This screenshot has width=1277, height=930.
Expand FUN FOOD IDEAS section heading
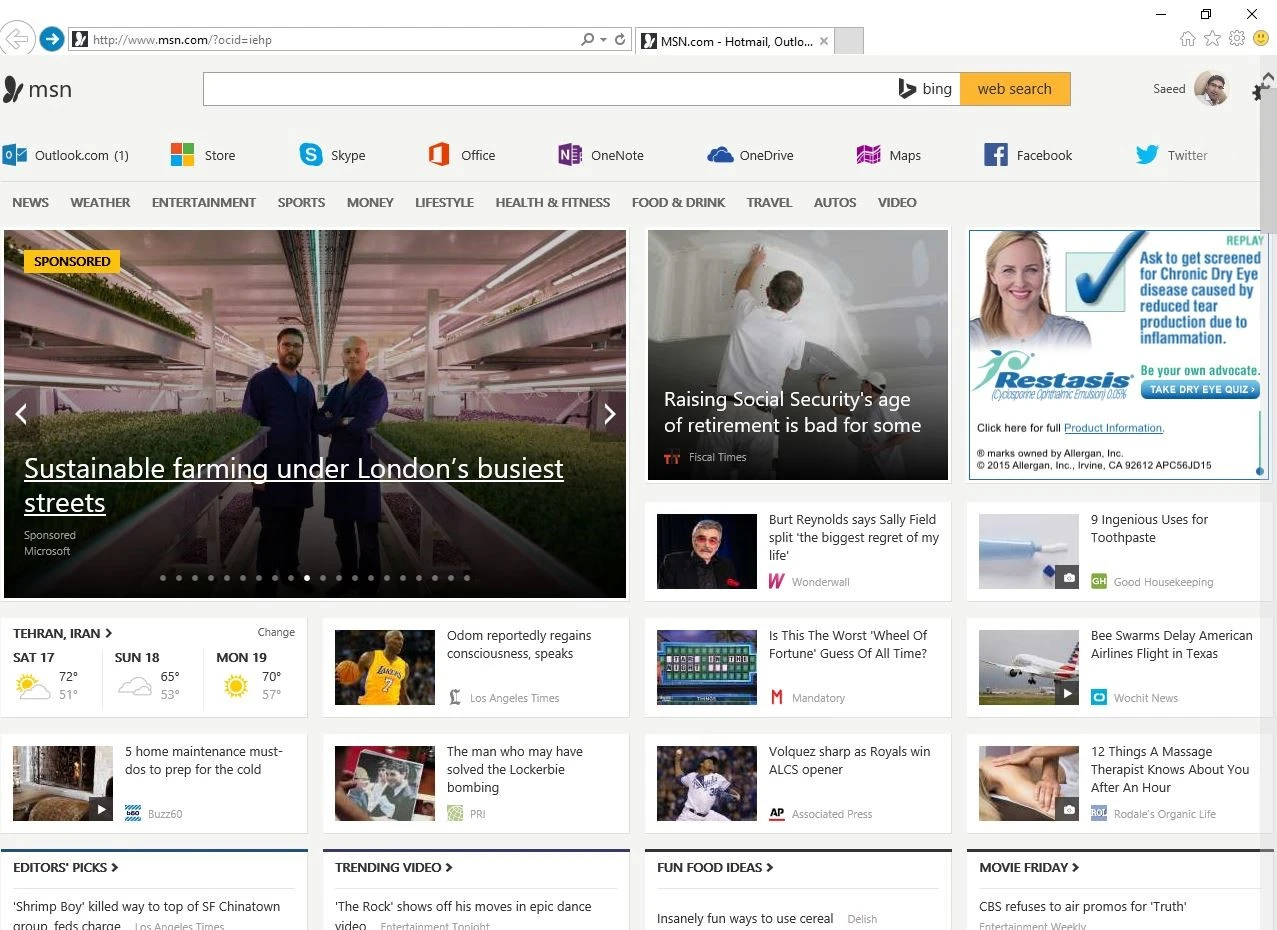pos(715,867)
